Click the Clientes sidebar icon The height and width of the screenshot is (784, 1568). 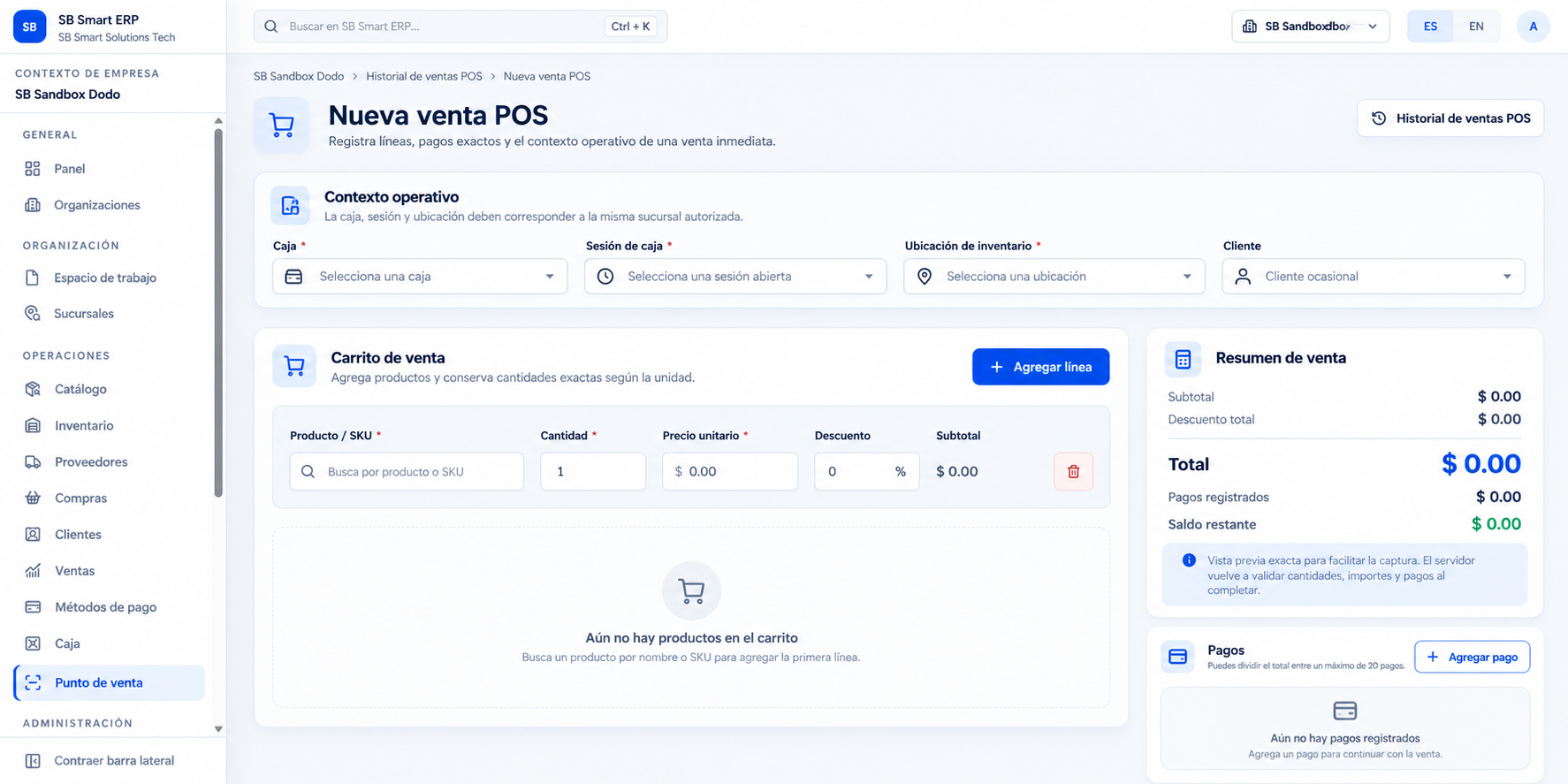33,534
